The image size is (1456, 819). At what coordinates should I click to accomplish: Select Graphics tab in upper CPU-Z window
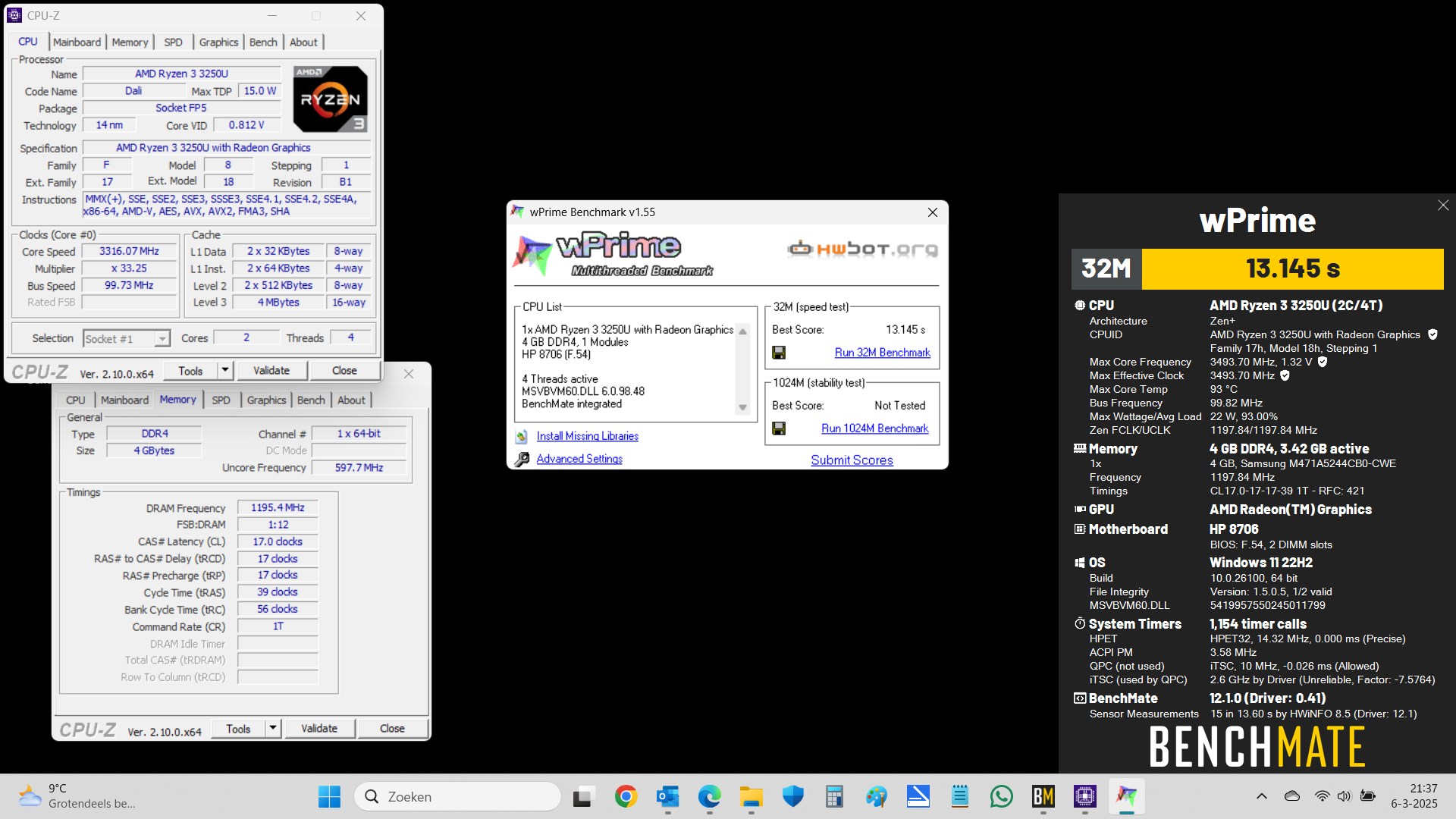tap(218, 42)
